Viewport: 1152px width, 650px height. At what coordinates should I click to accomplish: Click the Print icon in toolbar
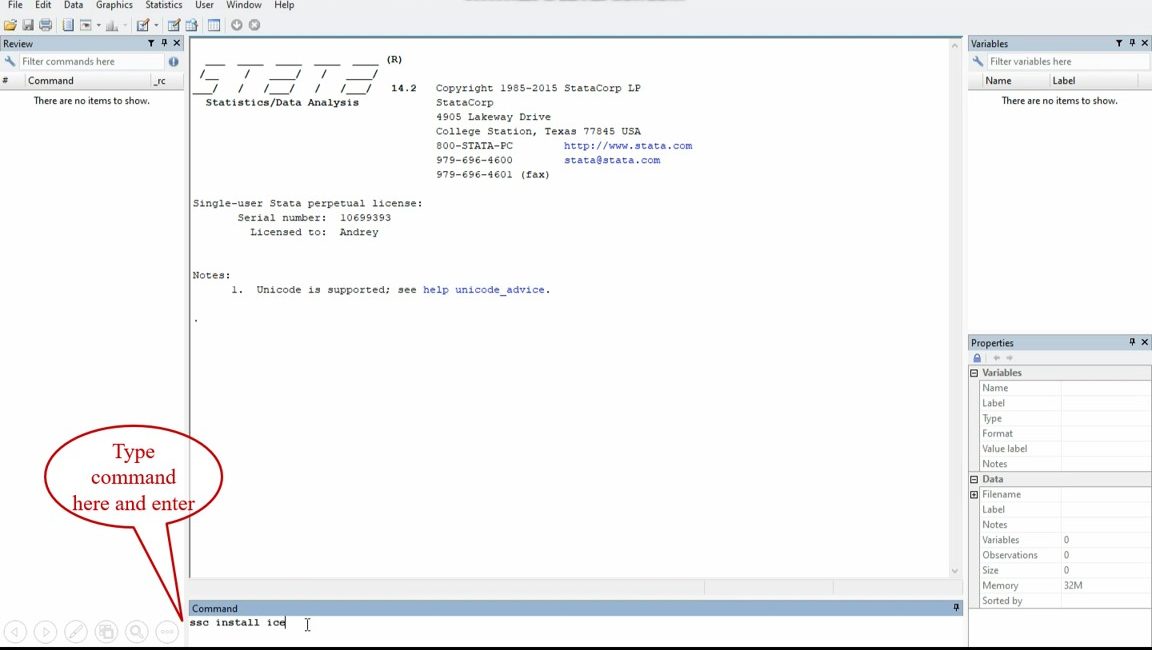(x=46, y=25)
